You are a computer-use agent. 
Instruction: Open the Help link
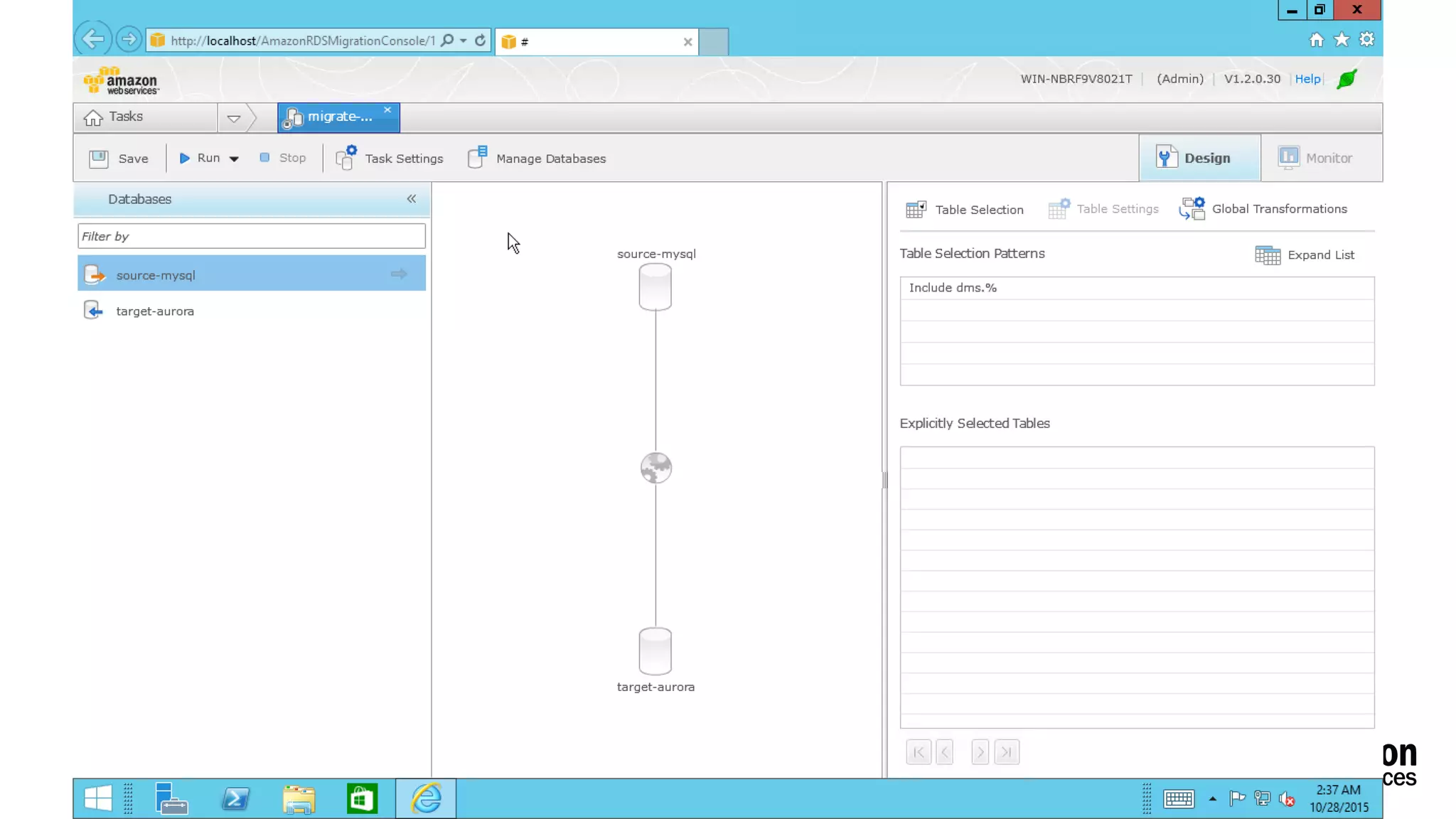click(x=1307, y=79)
